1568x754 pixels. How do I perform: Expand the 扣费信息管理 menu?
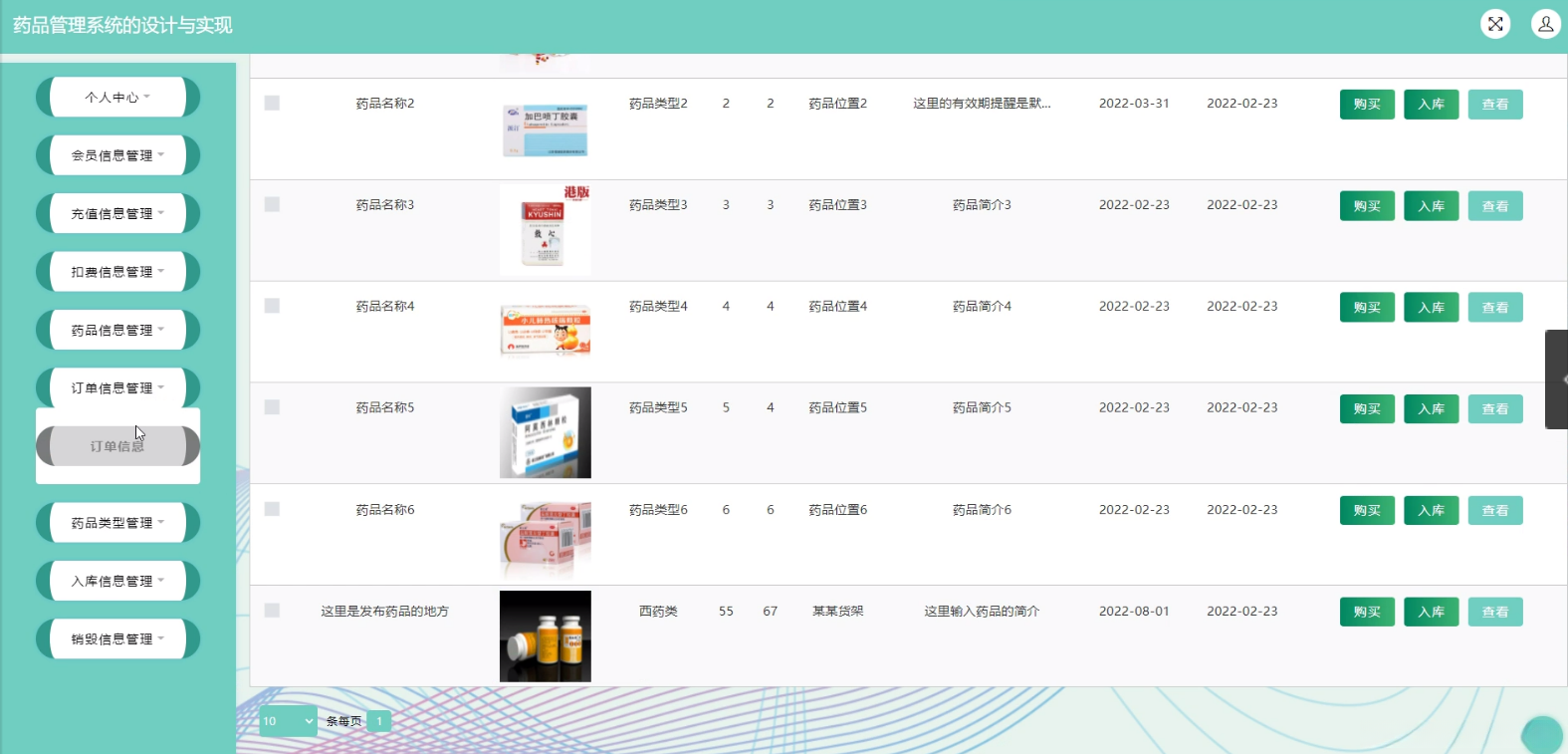tap(117, 272)
